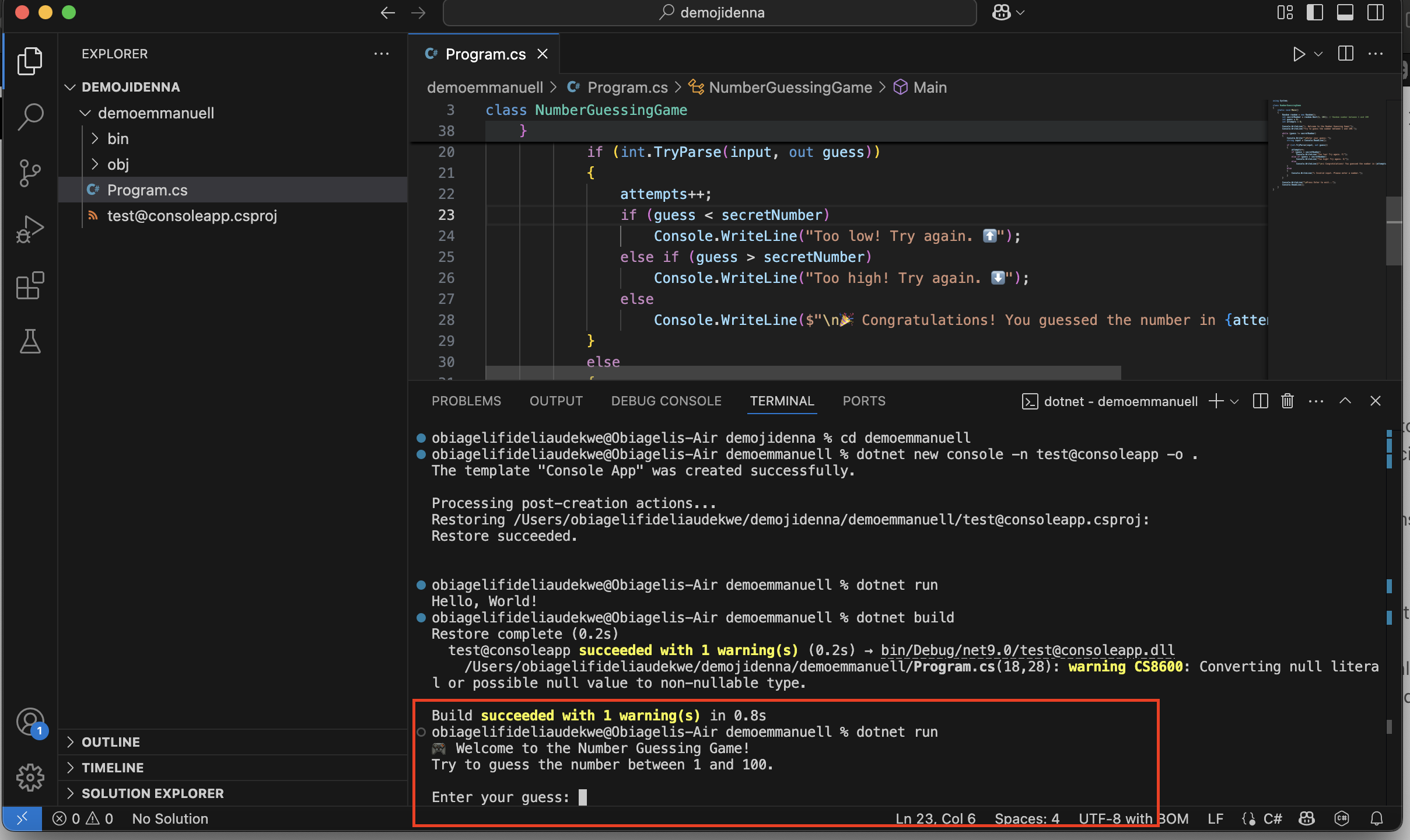
Task: Collapse the demoemmanuell folder
Action: point(85,113)
